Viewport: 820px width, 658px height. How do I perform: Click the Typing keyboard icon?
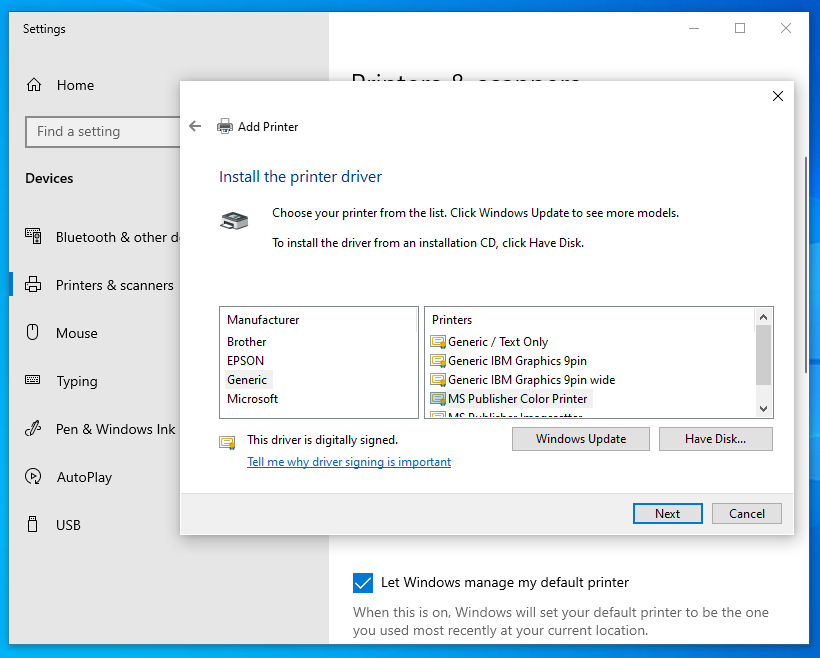(32, 380)
